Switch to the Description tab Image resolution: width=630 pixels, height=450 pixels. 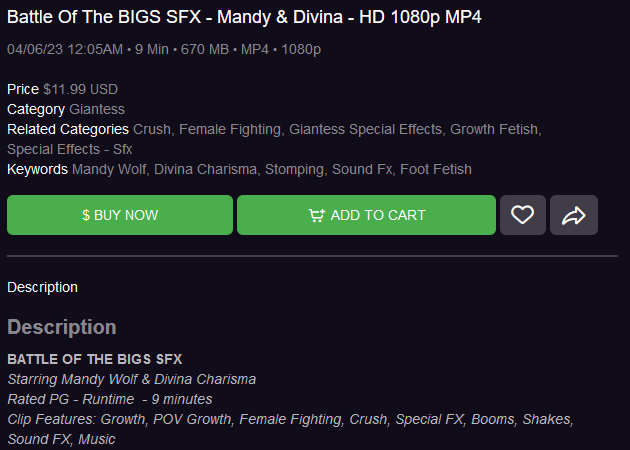tap(42, 287)
